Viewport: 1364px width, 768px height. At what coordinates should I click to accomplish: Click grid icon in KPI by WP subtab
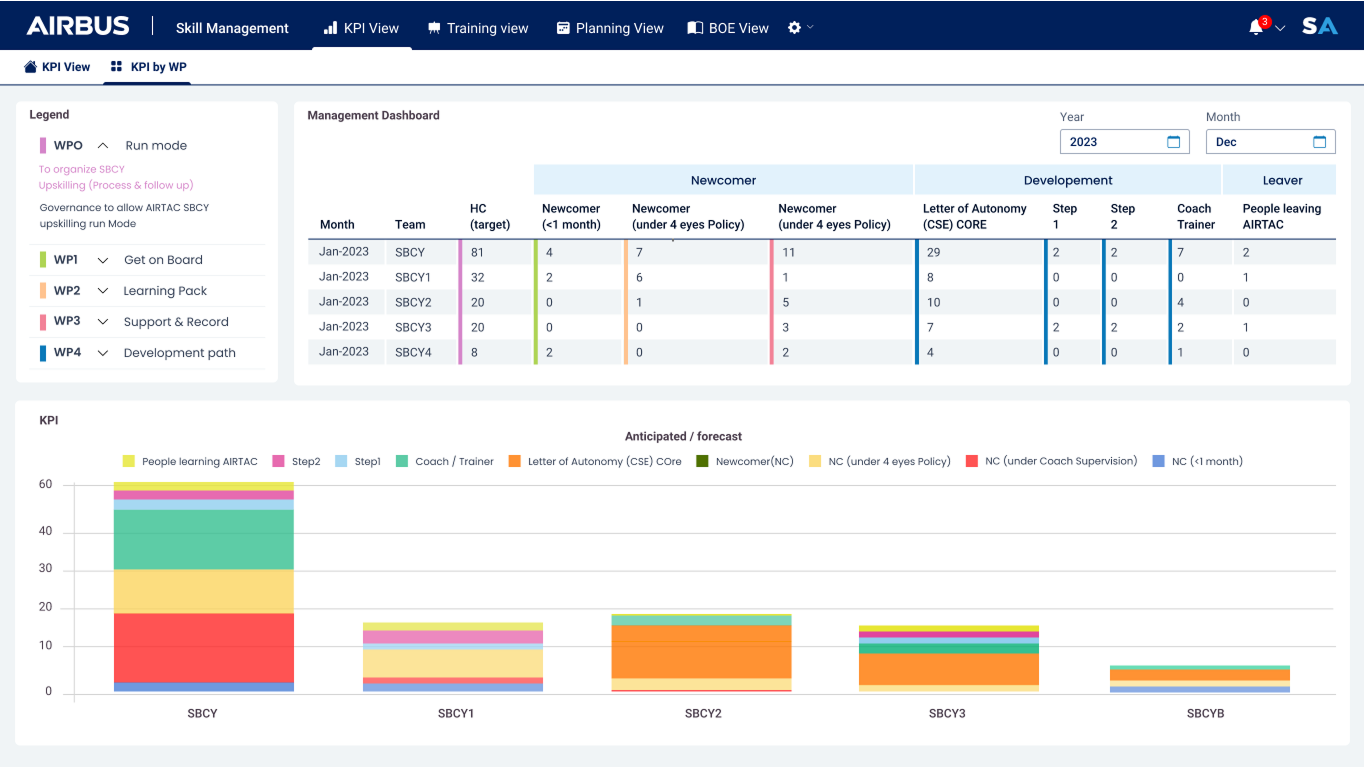[x=117, y=67]
